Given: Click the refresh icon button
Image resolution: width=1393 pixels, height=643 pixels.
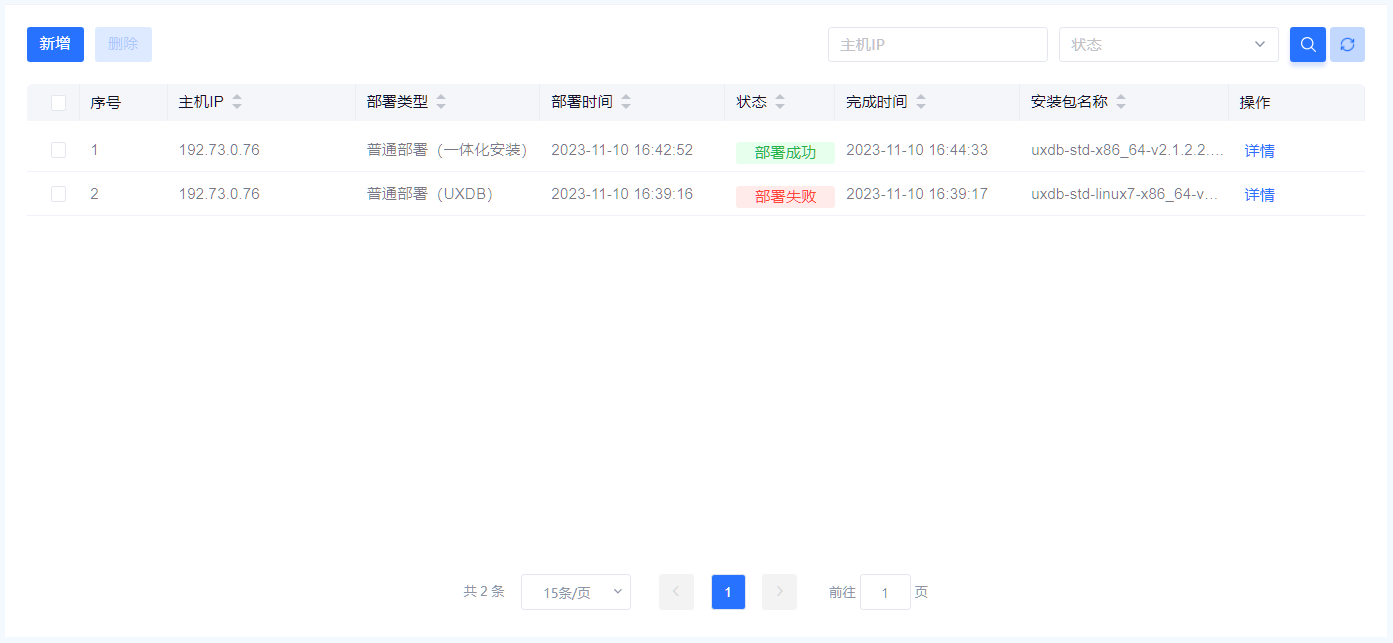Looking at the screenshot, I should pyautogui.click(x=1347, y=44).
